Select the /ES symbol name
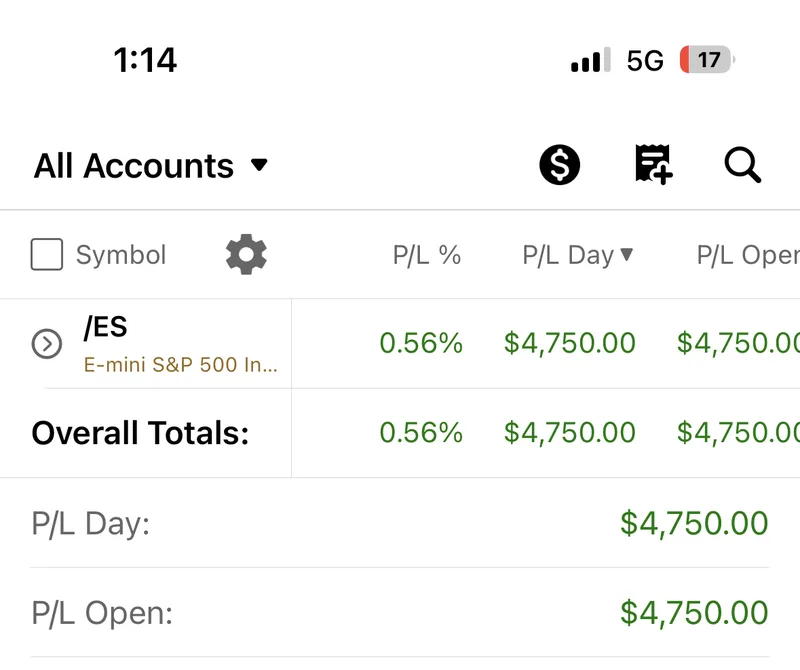 tap(106, 327)
